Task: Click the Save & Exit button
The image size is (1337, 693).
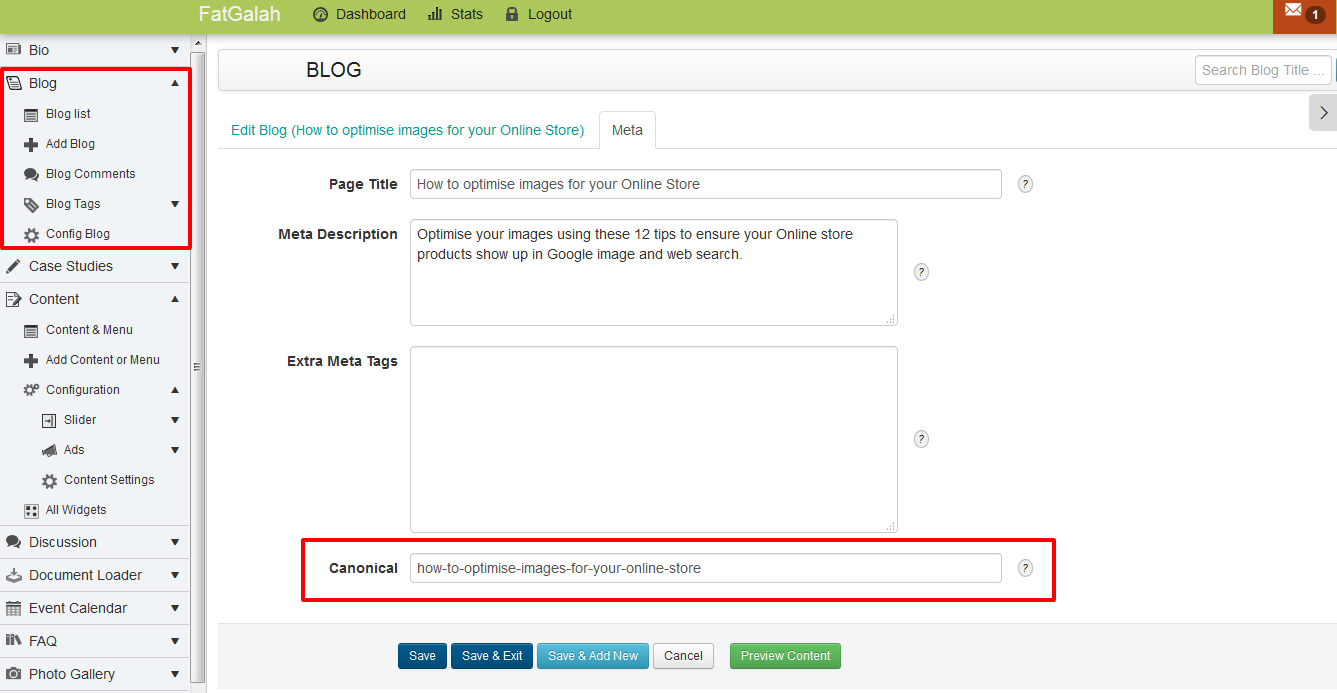Action: 491,655
